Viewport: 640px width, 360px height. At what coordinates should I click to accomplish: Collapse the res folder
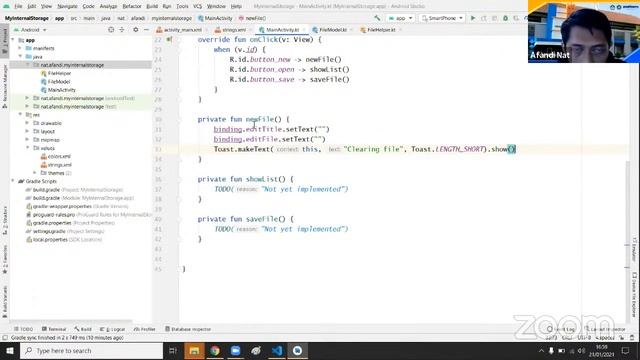tap(20, 115)
